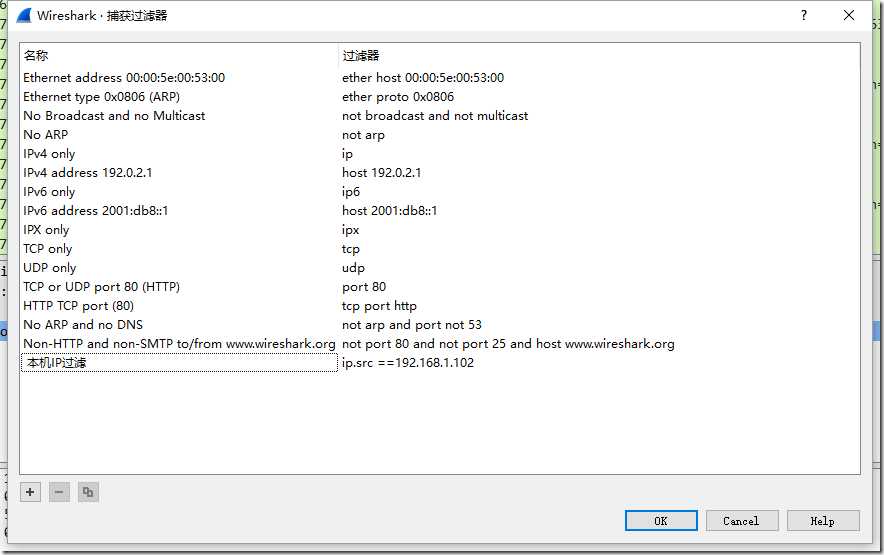Add a new capture filter with plus button
Screen dimensions: 884x555
(x=30, y=492)
